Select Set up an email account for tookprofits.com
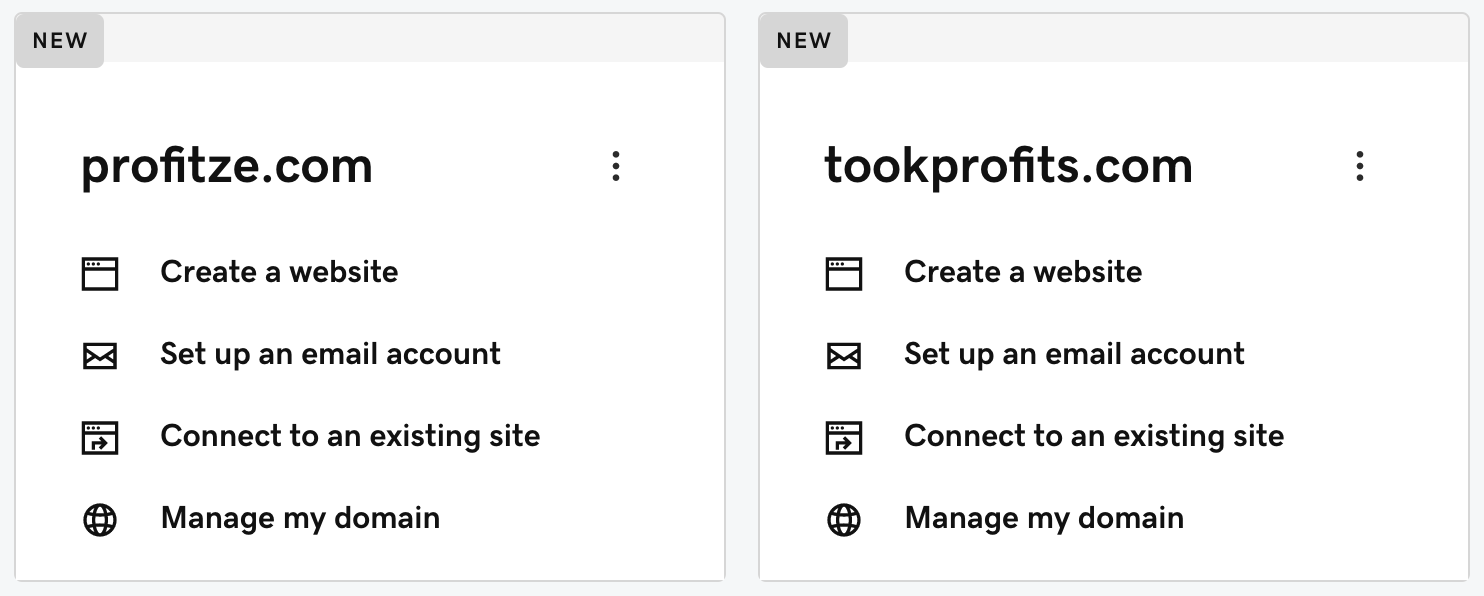Image resolution: width=1484 pixels, height=596 pixels. [x=1075, y=354]
